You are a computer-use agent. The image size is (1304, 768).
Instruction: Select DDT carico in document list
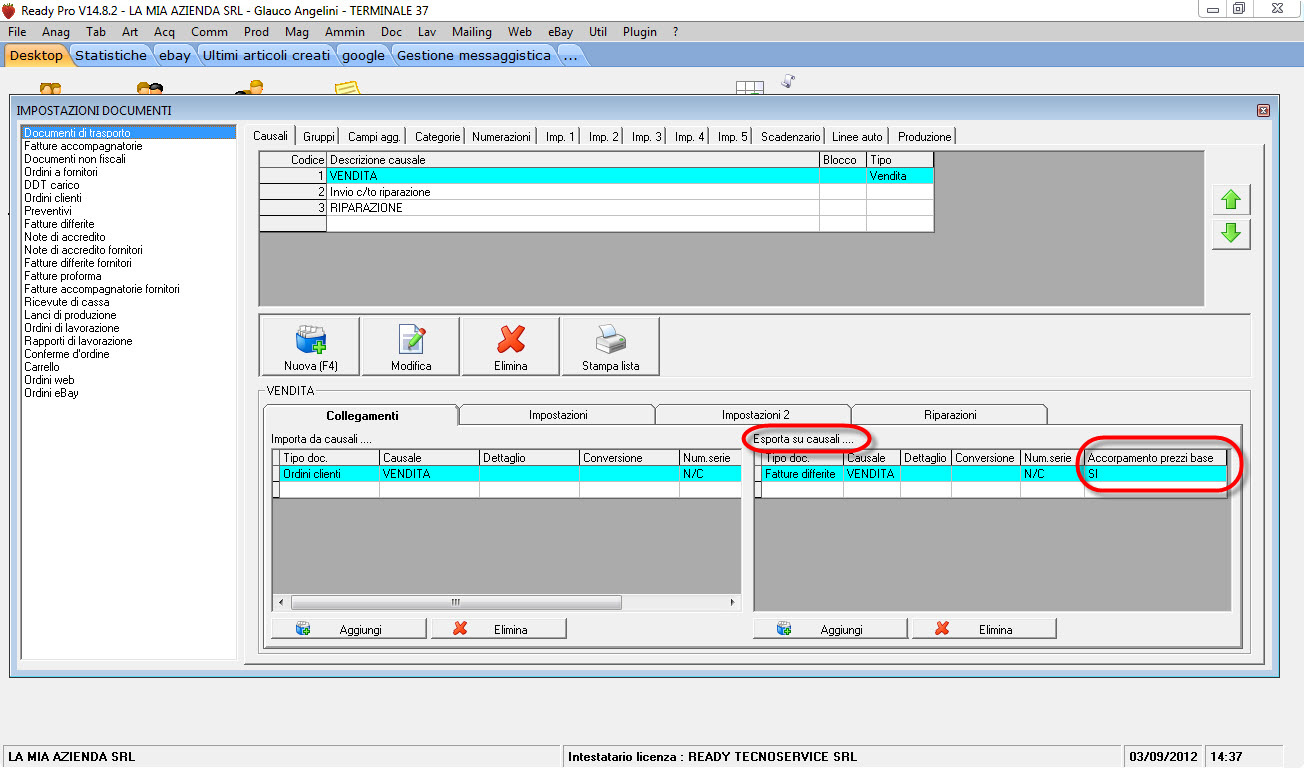[52, 185]
